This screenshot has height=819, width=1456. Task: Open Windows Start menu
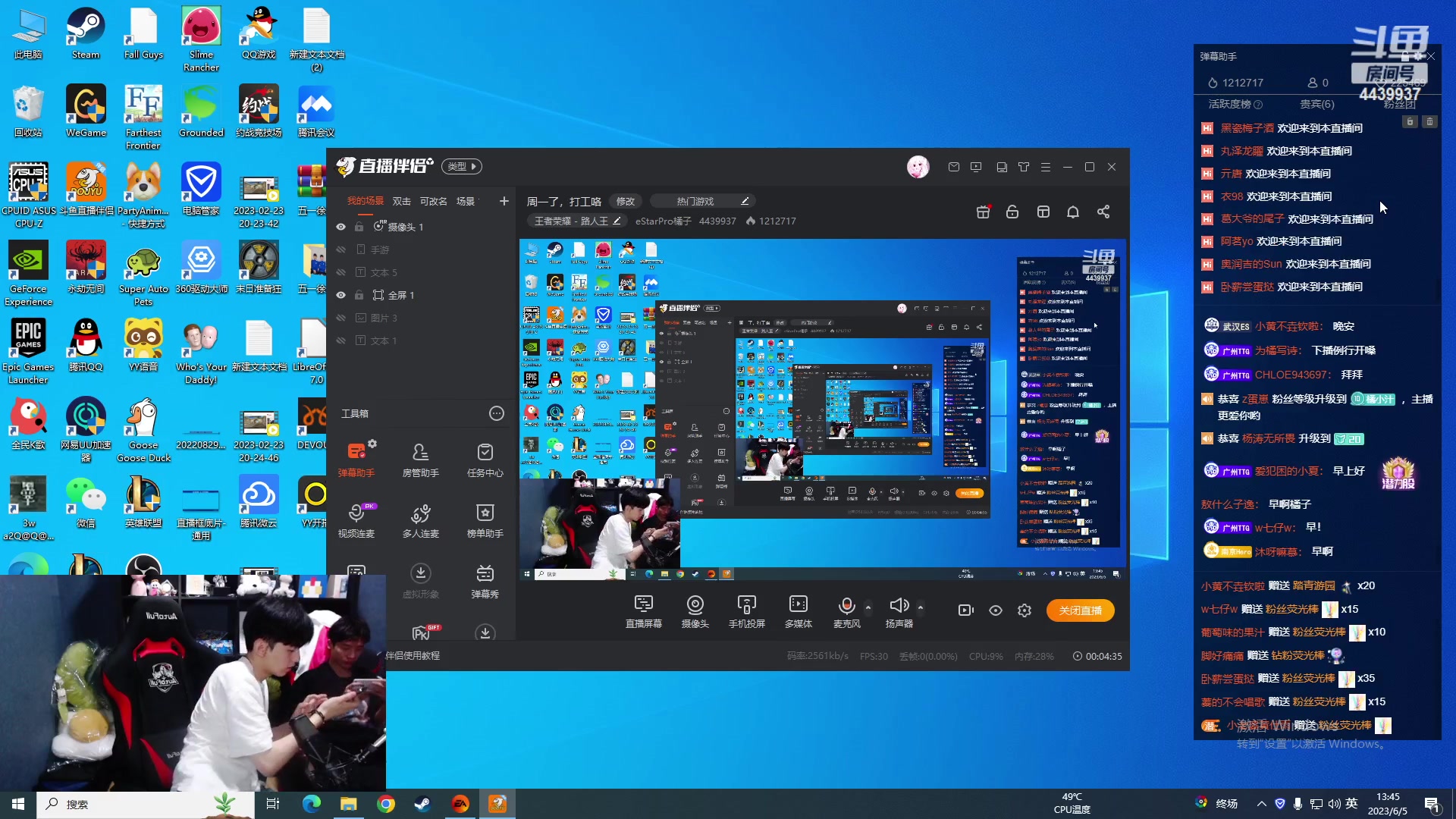[x=18, y=804]
